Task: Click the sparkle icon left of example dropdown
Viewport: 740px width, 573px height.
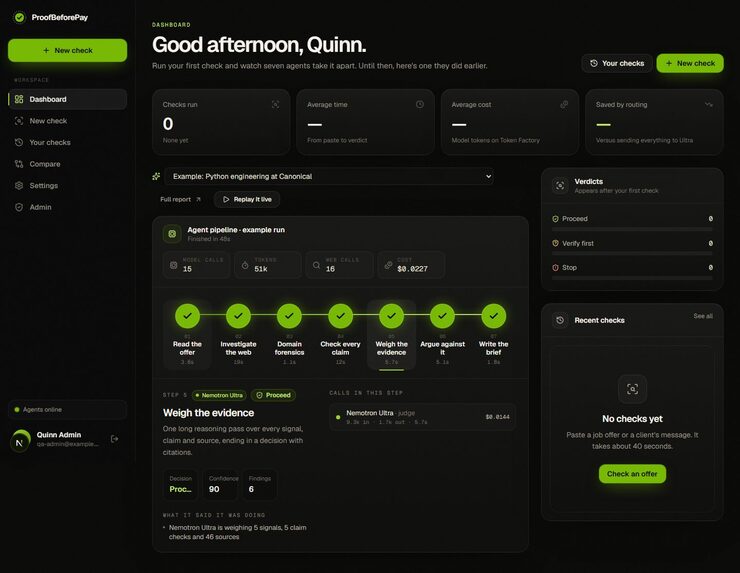Action: 156,177
